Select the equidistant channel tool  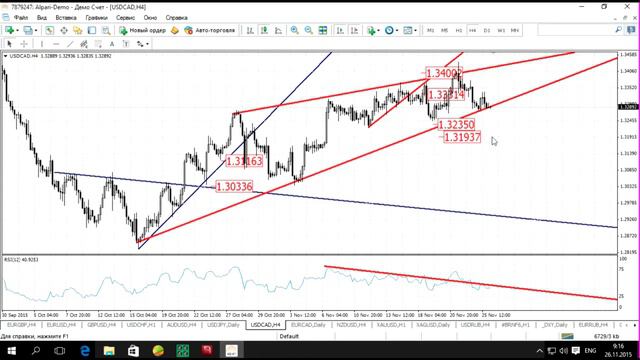(84, 44)
